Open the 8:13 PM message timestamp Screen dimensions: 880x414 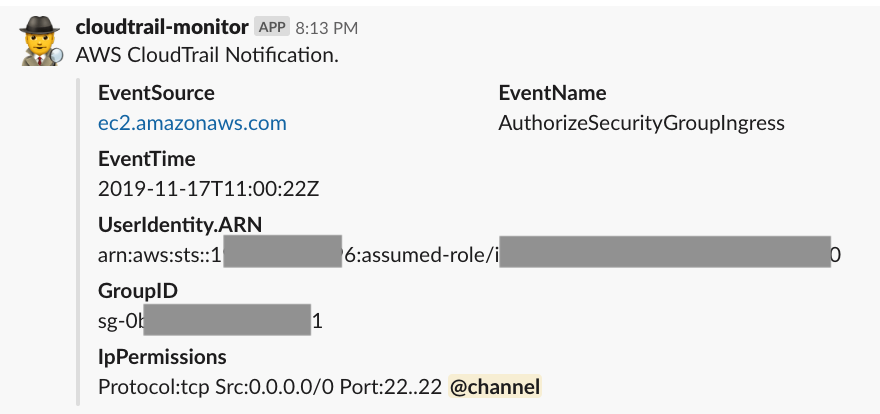tap(327, 27)
